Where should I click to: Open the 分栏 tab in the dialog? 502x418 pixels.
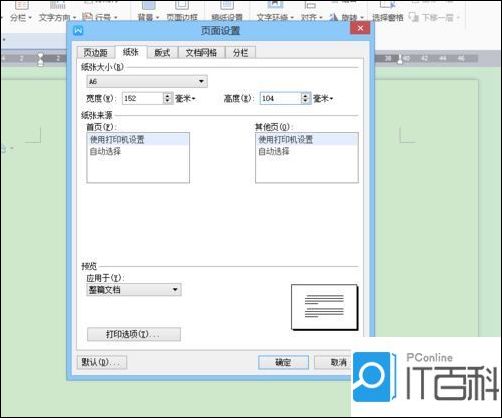coord(241,52)
